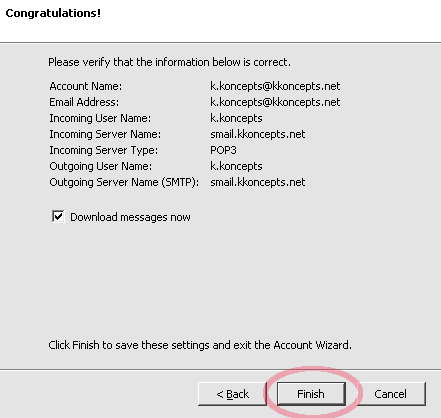Click the Incoming Server Name value smail.kkoncepts.net

click(257, 134)
